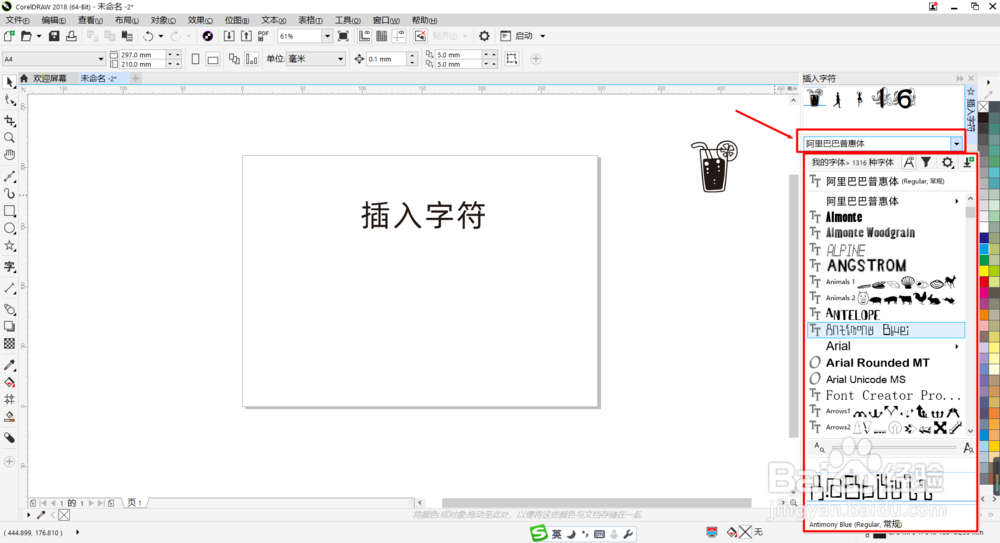Open the 页 1 page tab
The height and width of the screenshot is (543, 1000).
click(135, 503)
